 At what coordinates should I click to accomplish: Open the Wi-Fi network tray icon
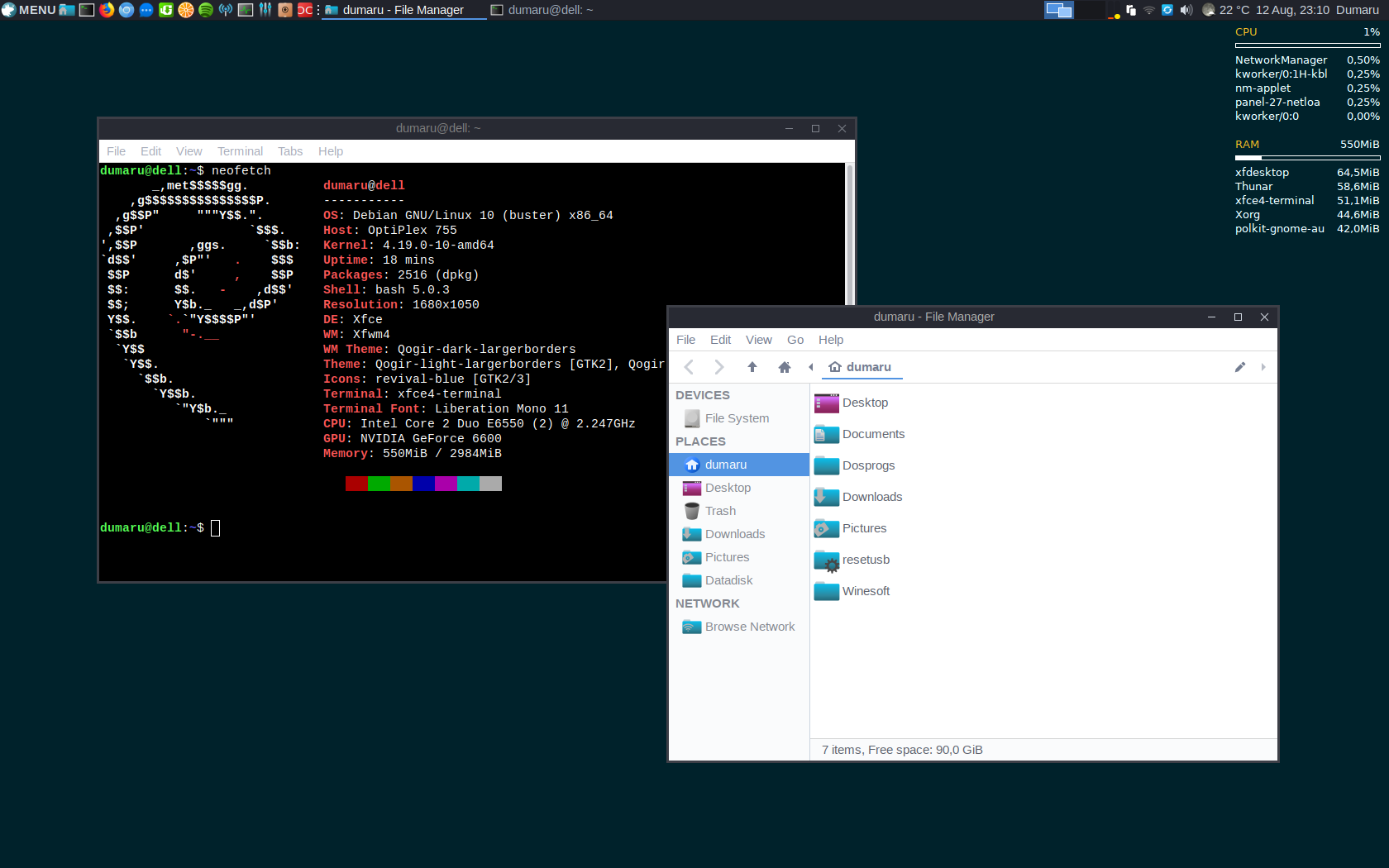coord(1148,10)
